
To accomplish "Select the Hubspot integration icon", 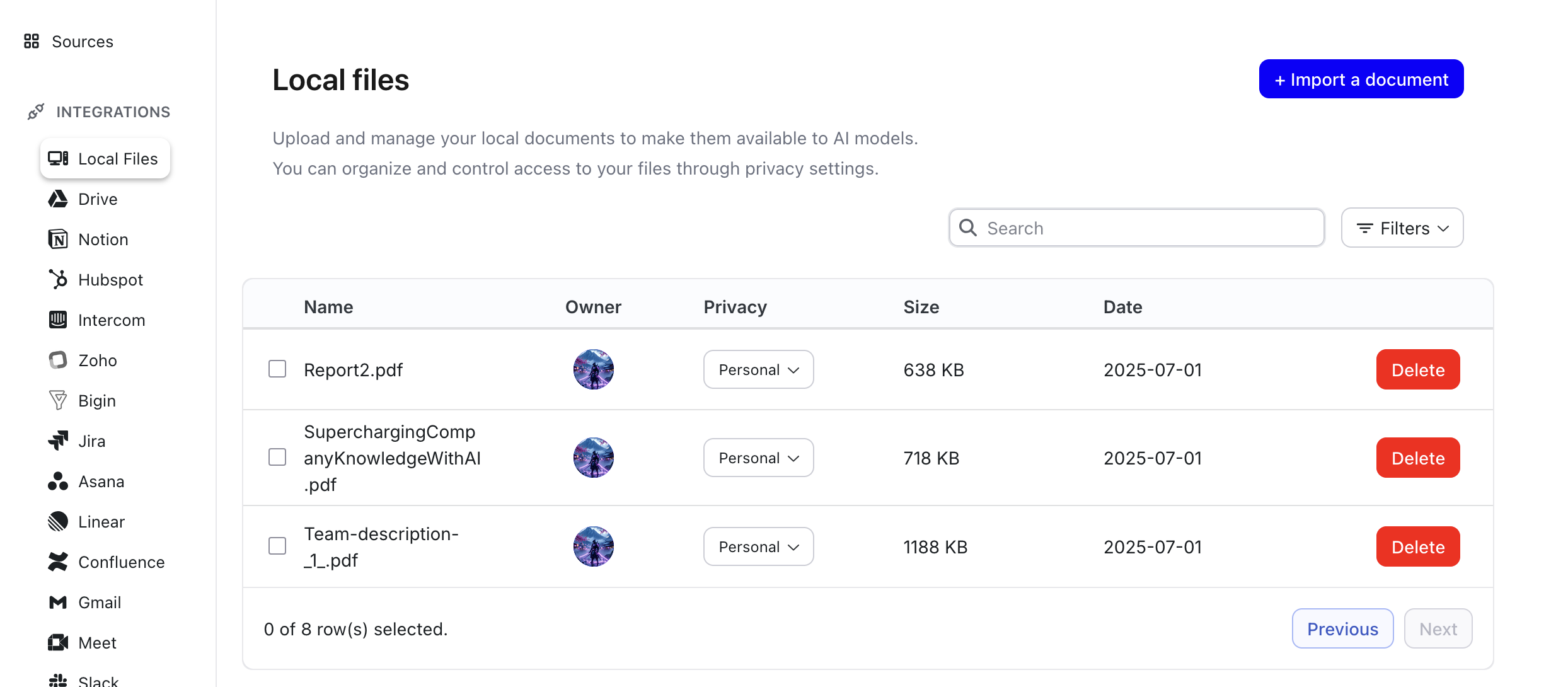I will tap(58, 280).
